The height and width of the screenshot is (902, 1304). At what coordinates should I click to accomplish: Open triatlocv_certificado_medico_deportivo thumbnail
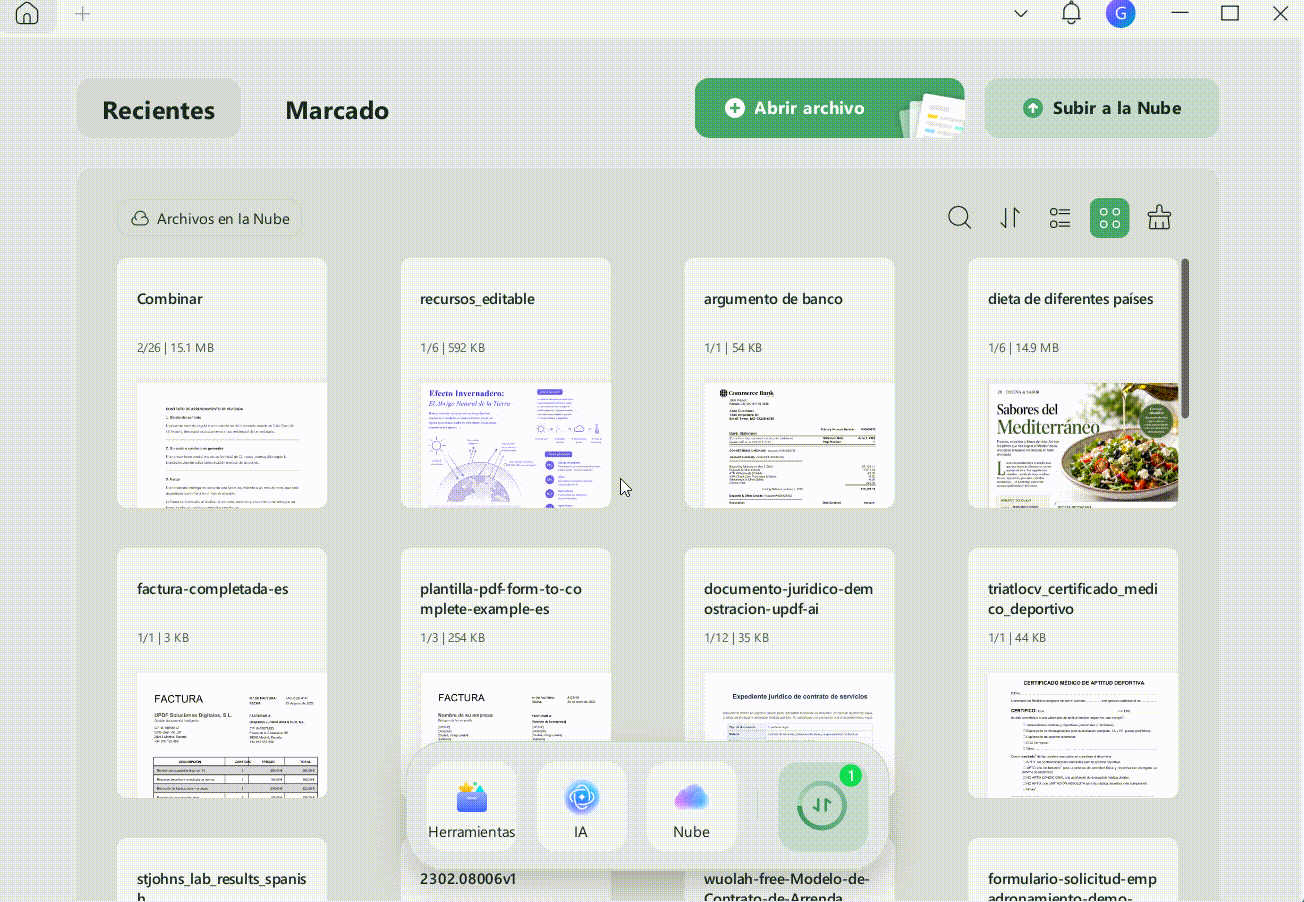pyautogui.click(x=1083, y=735)
